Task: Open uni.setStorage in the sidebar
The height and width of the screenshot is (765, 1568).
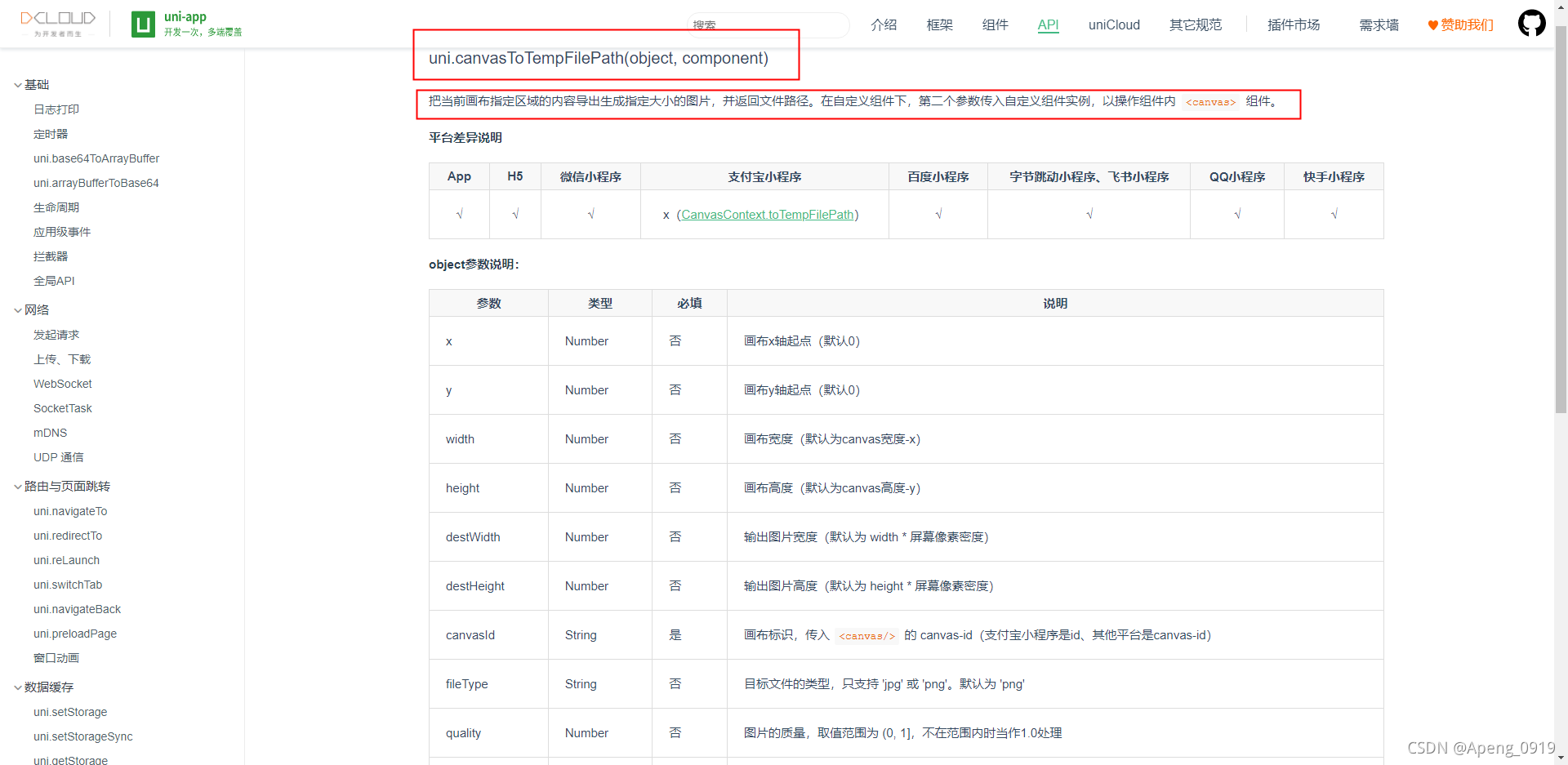Action: [x=70, y=712]
